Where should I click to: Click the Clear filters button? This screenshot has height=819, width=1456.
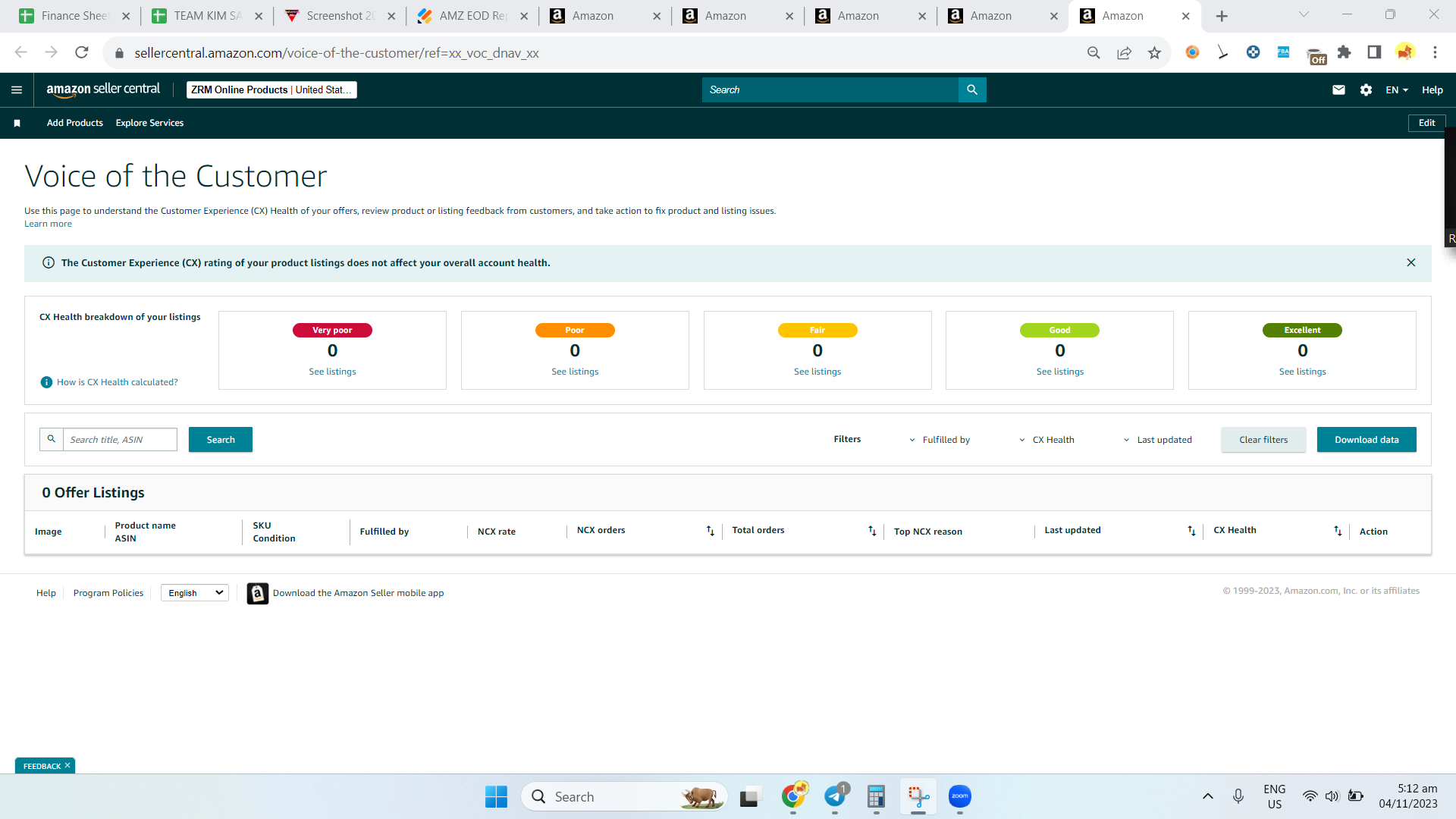[x=1263, y=440]
